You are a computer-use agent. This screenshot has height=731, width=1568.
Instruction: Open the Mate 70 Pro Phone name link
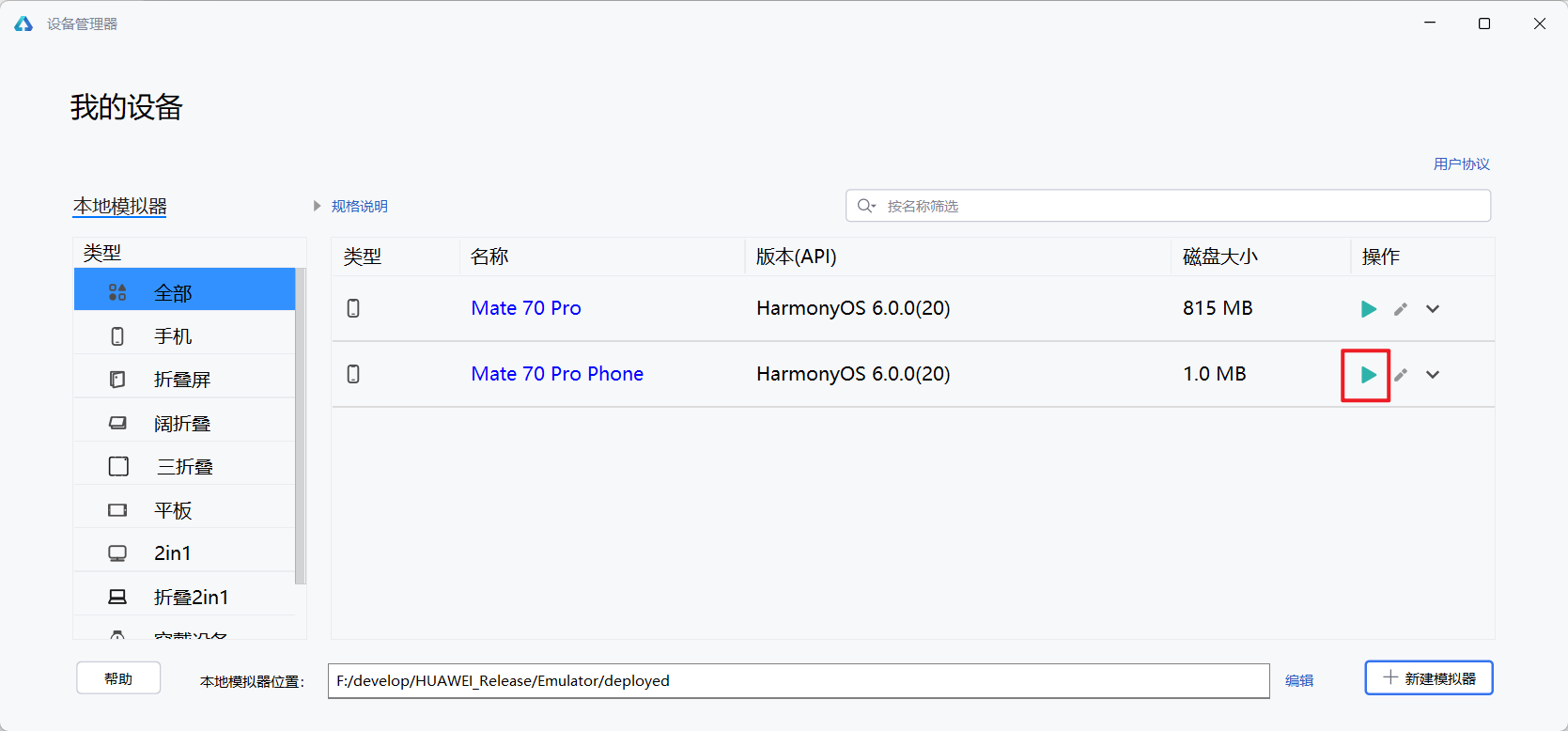(x=557, y=374)
